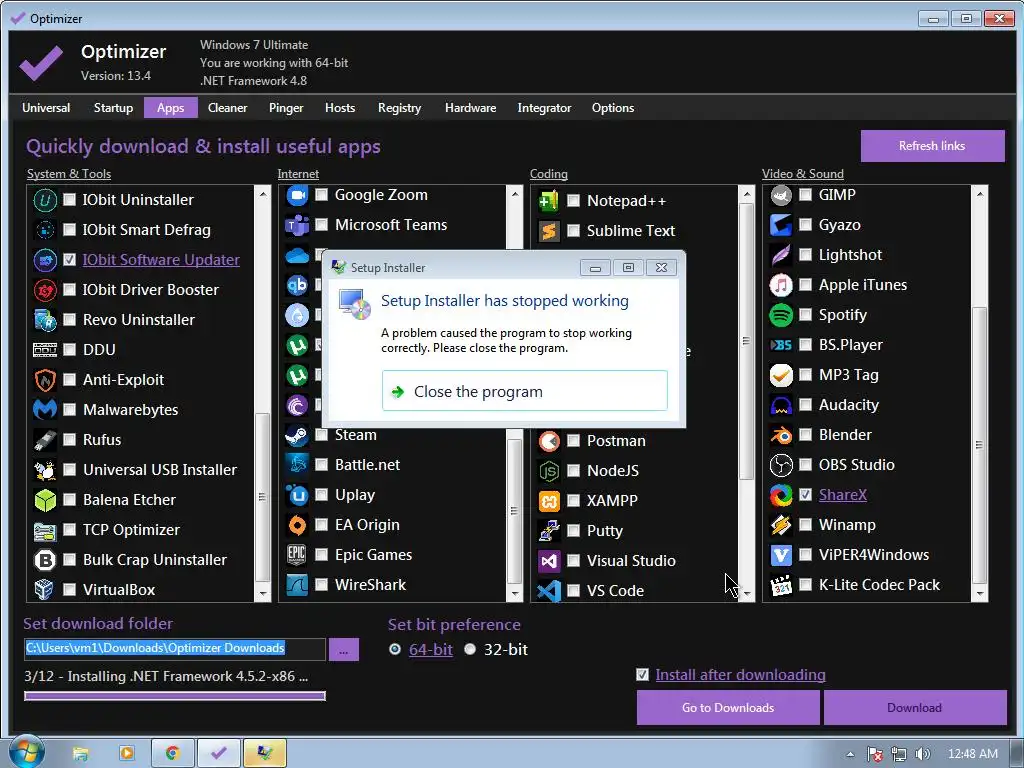Click the DDU icon
Viewport: 1024px width, 768px height.
(45, 350)
